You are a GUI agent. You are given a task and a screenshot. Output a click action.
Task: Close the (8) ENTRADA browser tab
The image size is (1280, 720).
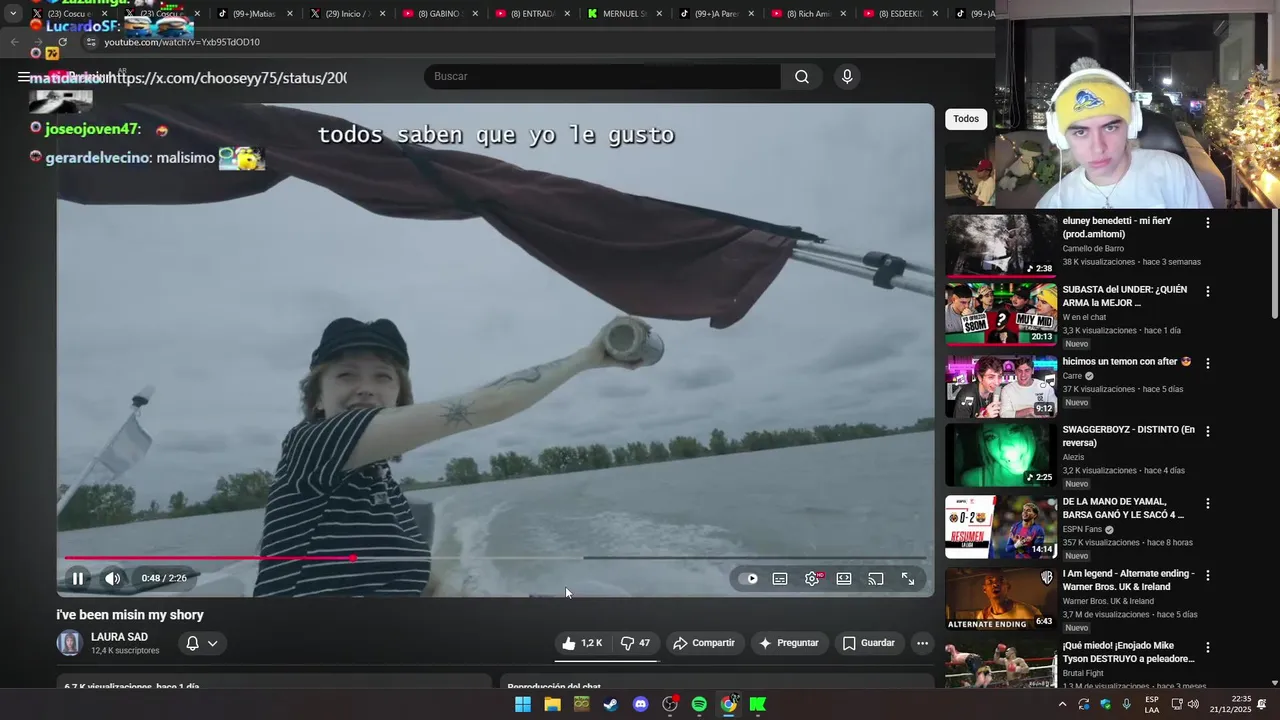pos(567,14)
